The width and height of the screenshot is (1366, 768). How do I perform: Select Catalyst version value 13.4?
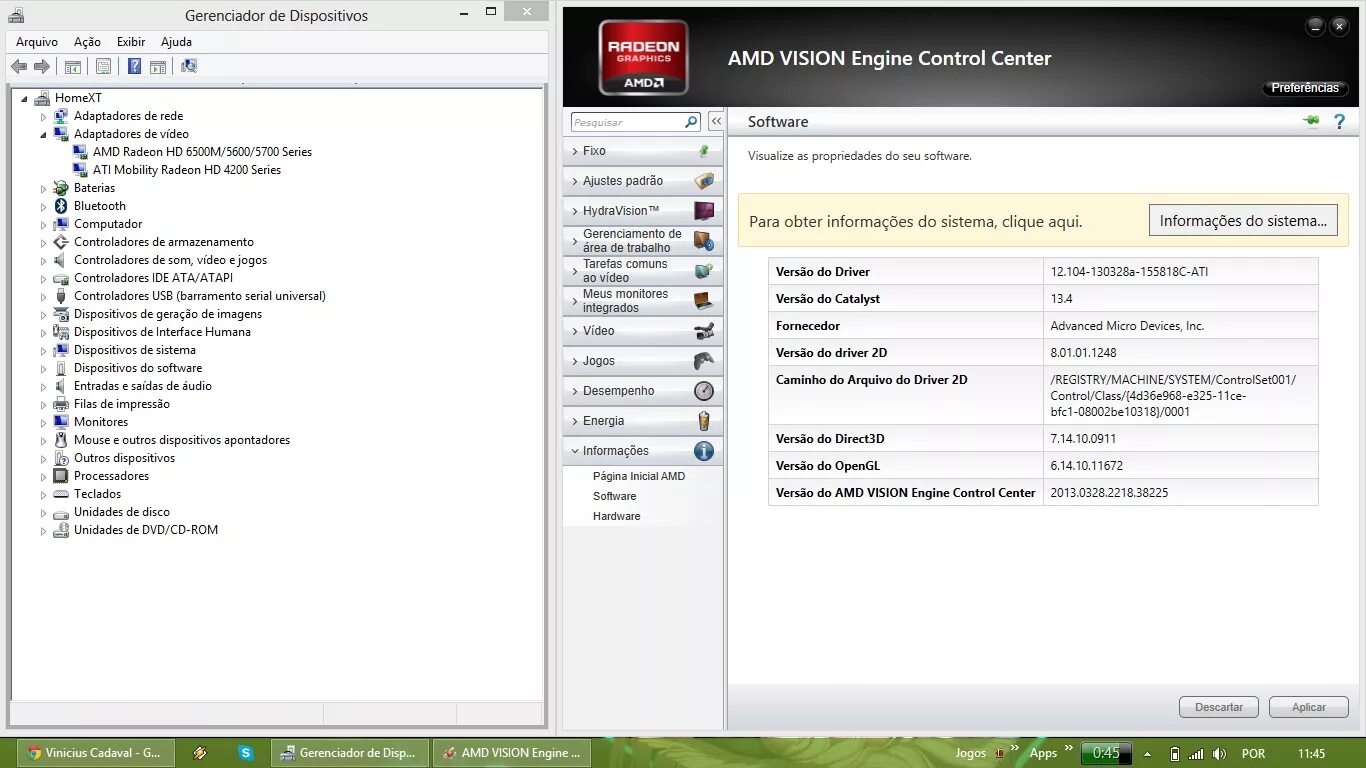point(1061,299)
